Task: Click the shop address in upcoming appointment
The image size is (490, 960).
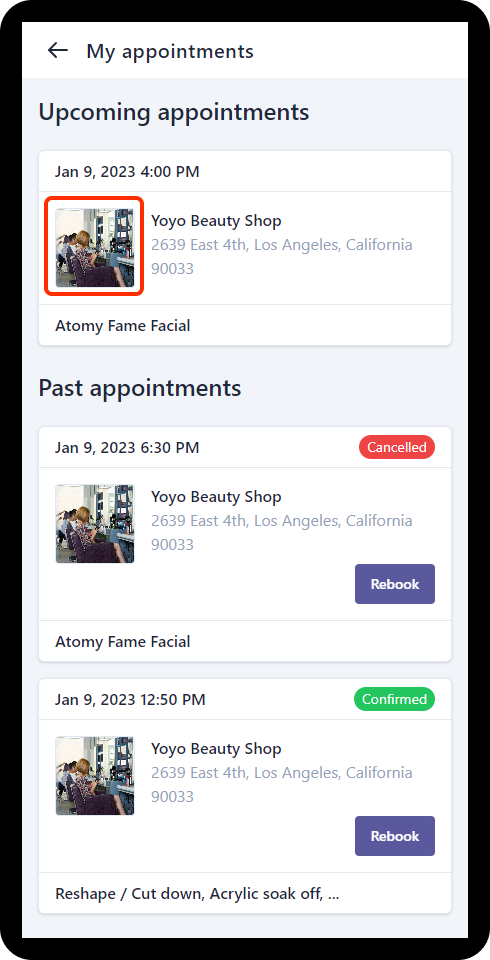Action: click(282, 257)
